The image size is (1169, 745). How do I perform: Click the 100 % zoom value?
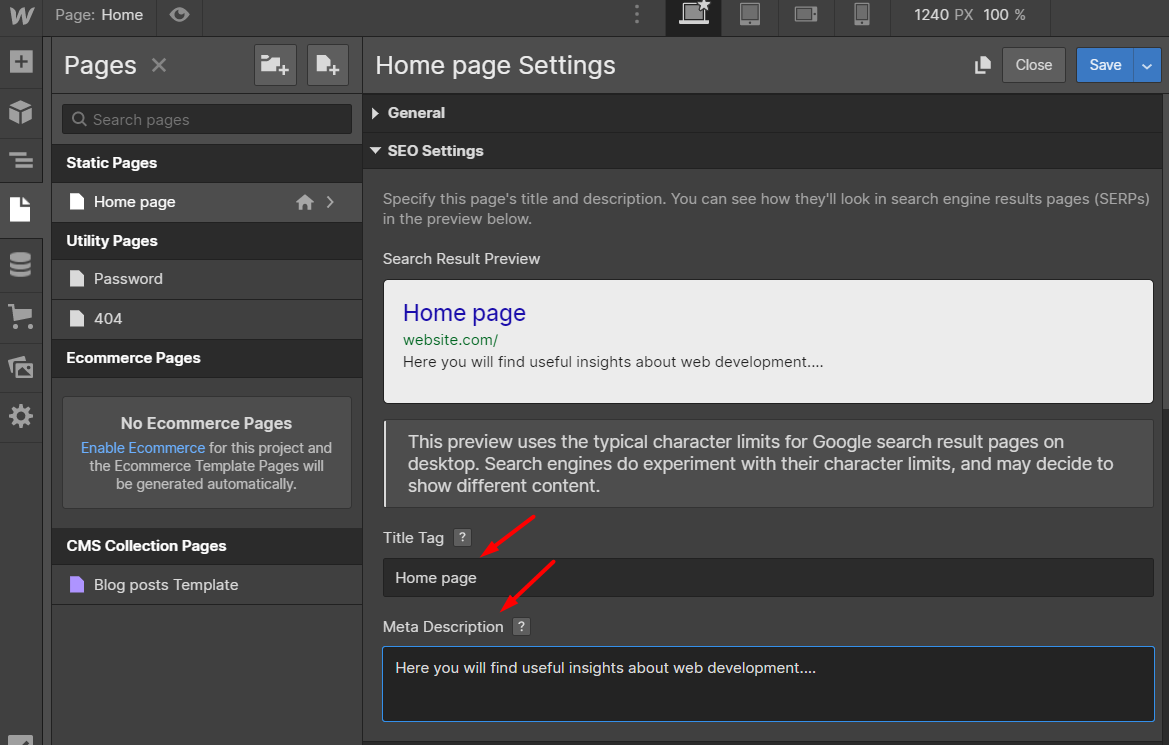1003,15
